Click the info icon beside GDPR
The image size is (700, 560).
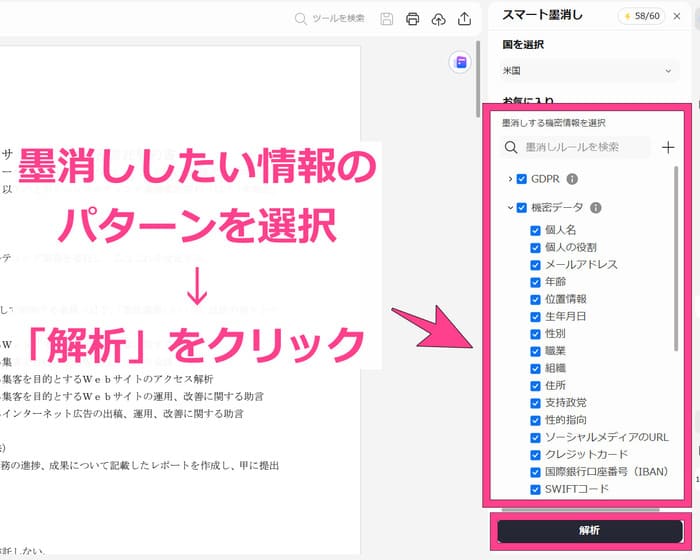(x=572, y=179)
